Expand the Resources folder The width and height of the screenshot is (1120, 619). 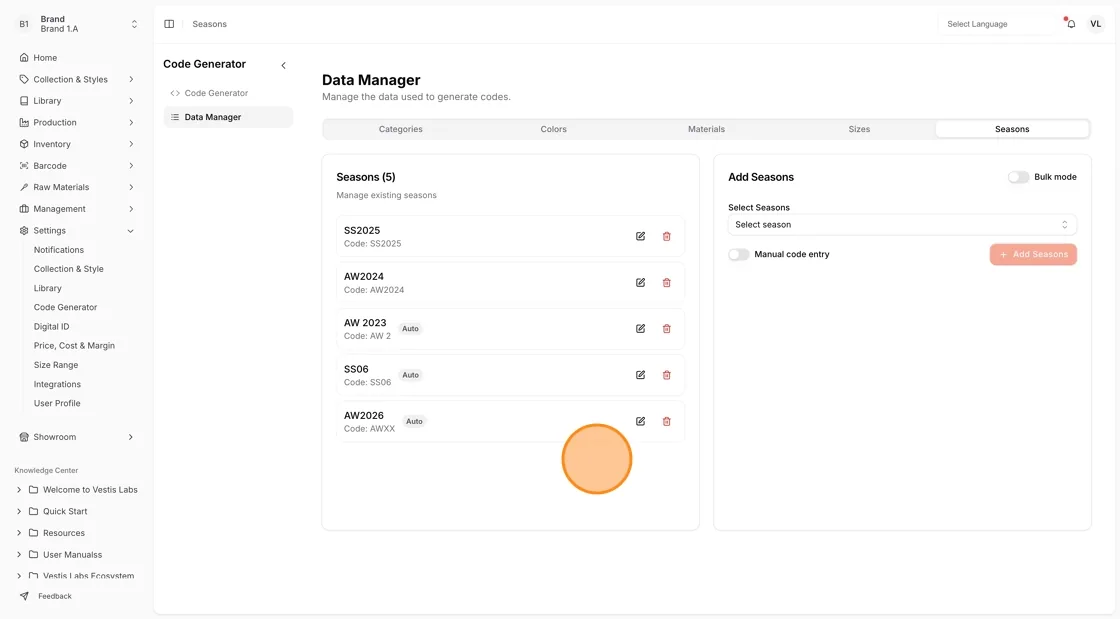[x=19, y=533]
